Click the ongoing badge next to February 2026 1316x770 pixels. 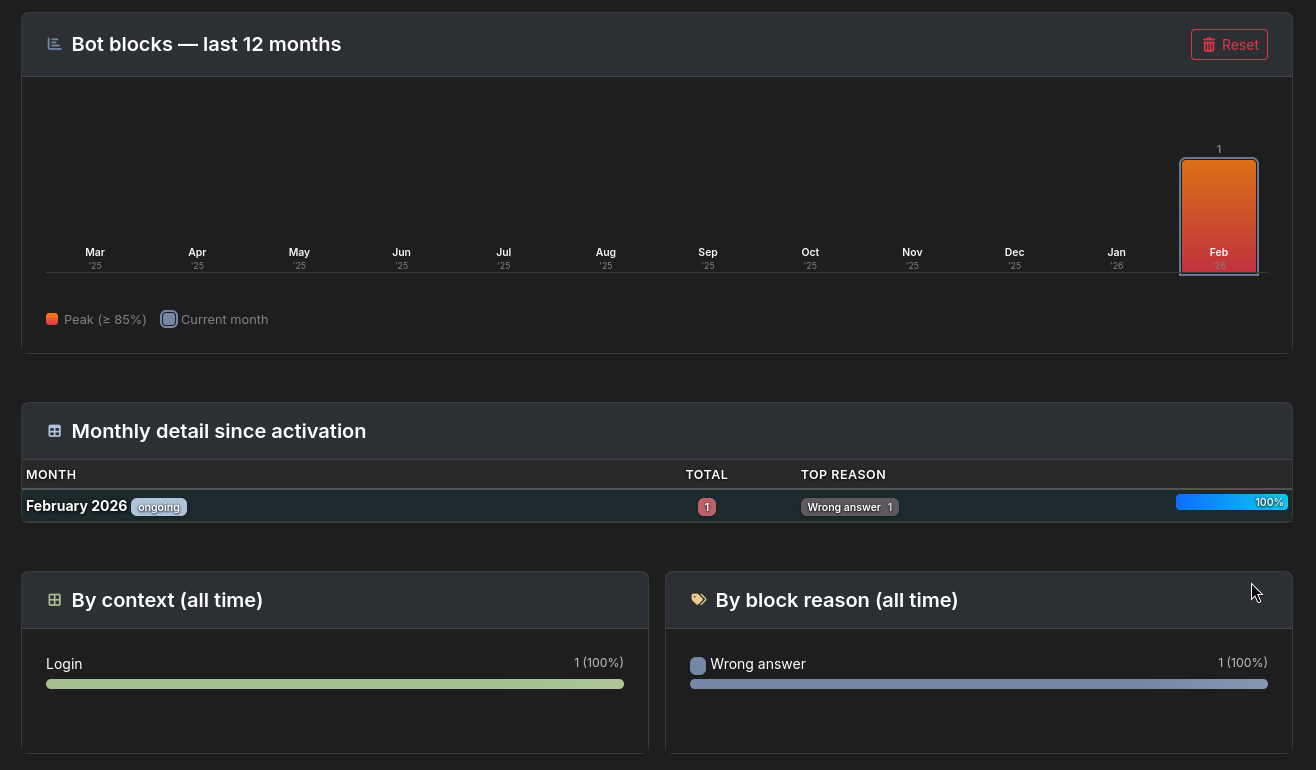[159, 507]
